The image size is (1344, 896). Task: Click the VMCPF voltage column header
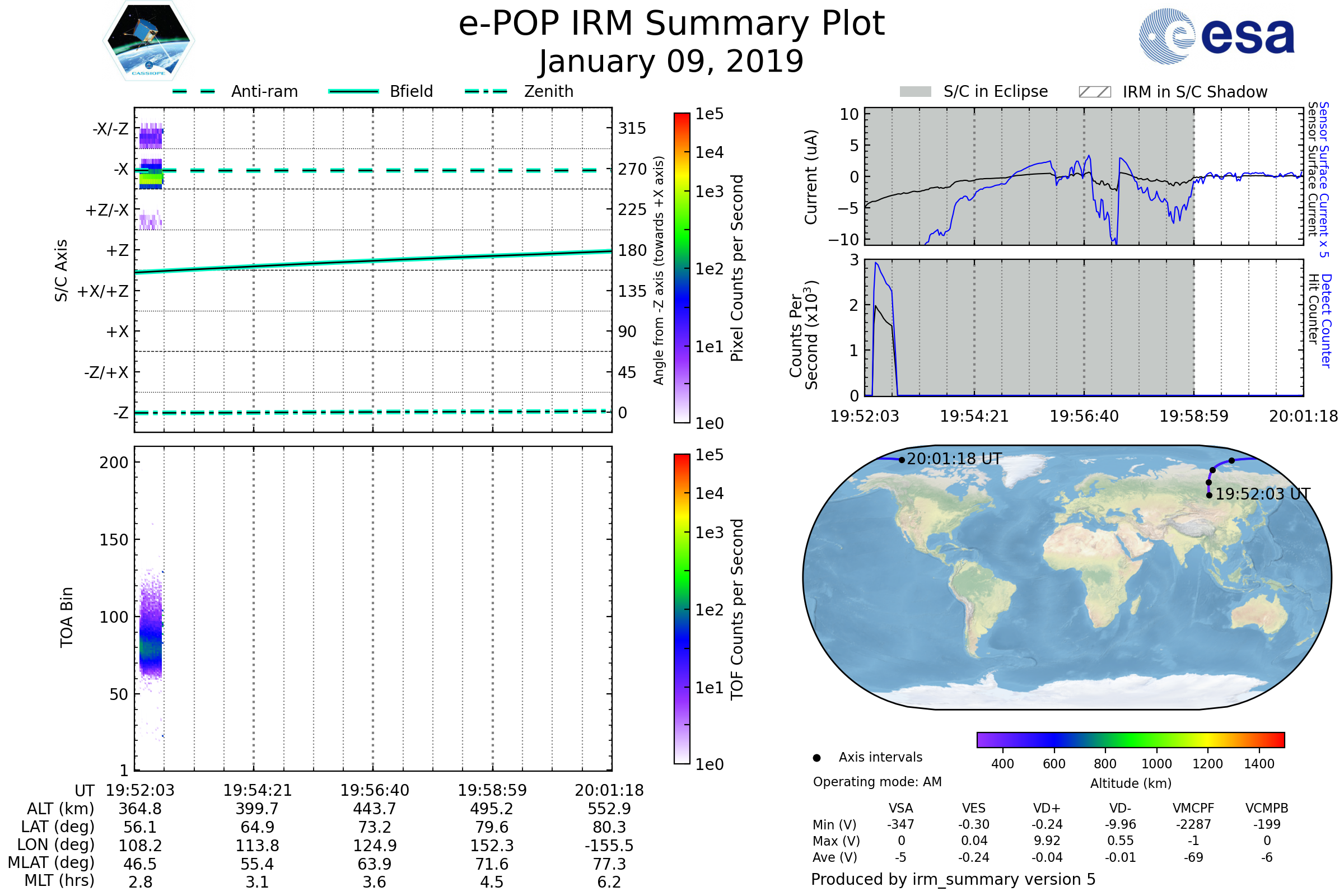pyautogui.click(x=1193, y=809)
